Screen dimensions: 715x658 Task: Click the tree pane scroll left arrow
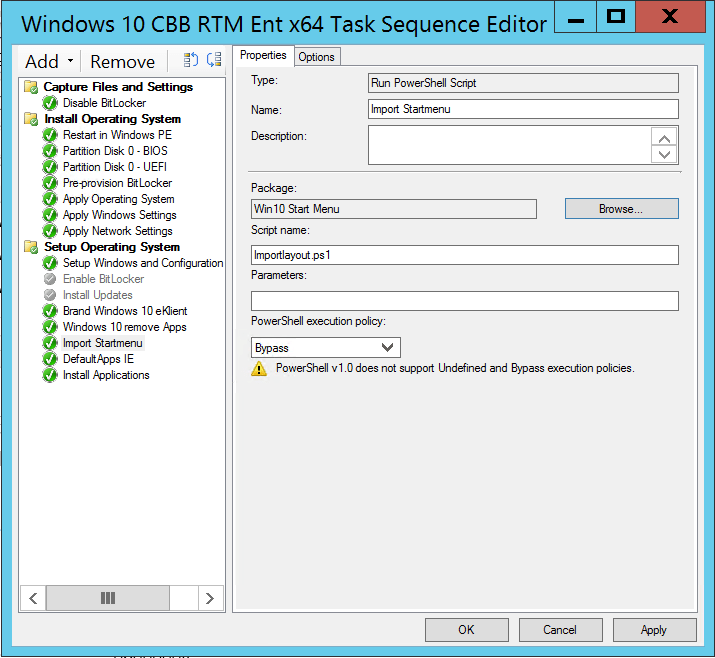33,598
